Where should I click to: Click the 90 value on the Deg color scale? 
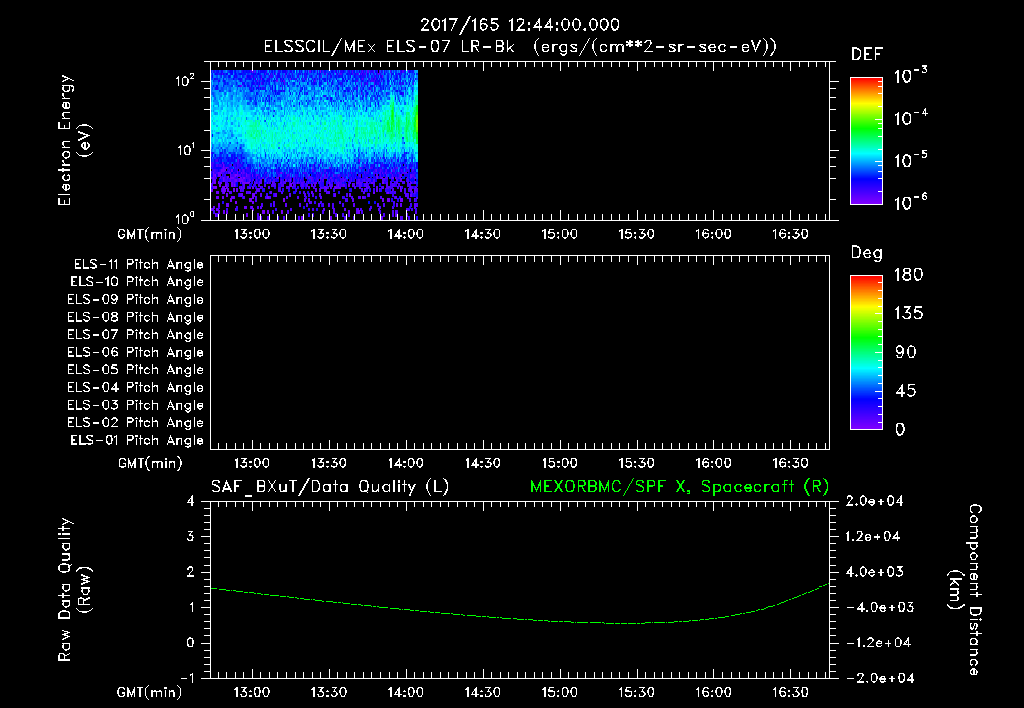pos(906,353)
